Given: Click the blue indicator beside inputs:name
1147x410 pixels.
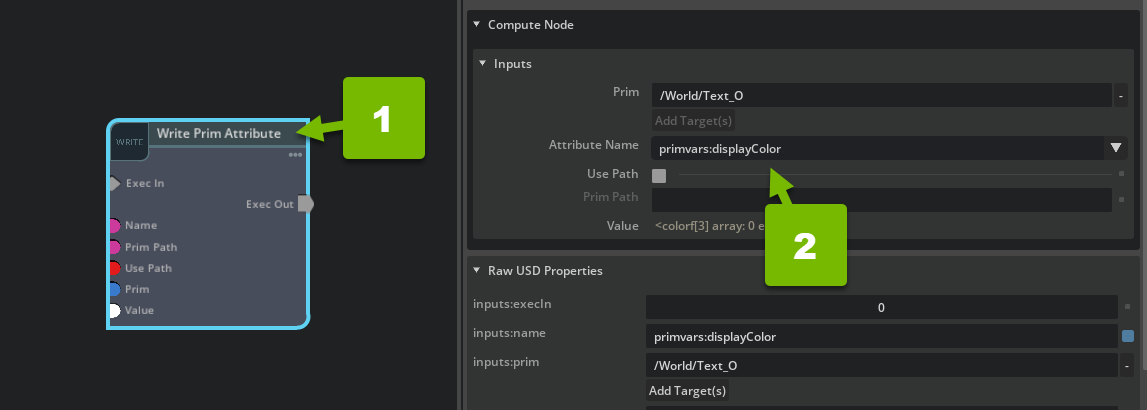Looking at the screenshot, I should click(x=1128, y=336).
